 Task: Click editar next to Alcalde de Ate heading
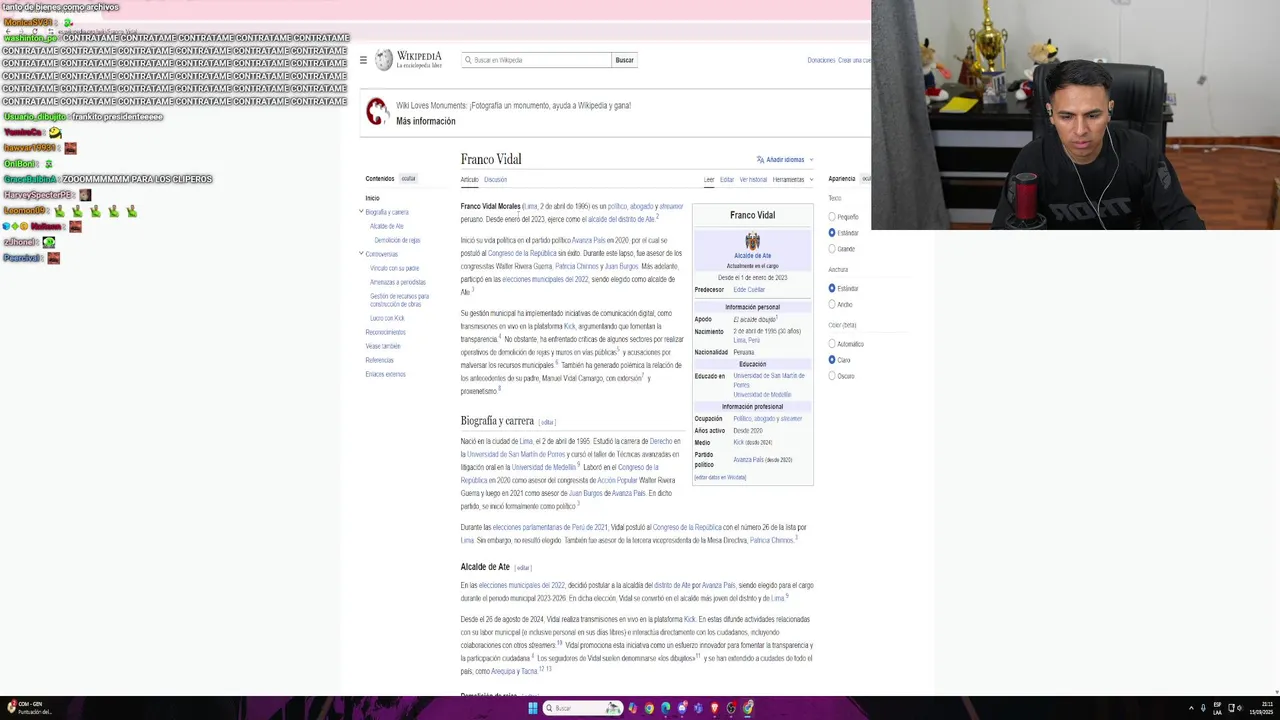tap(523, 568)
